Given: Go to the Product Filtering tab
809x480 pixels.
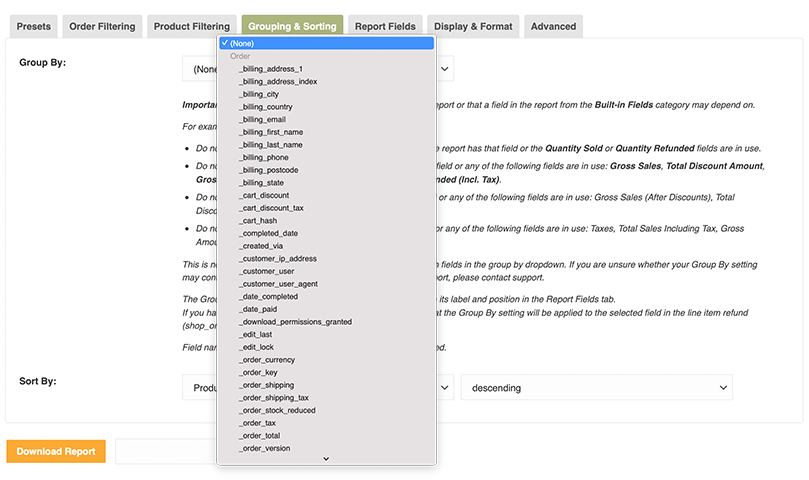Looking at the screenshot, I should 191,27.
